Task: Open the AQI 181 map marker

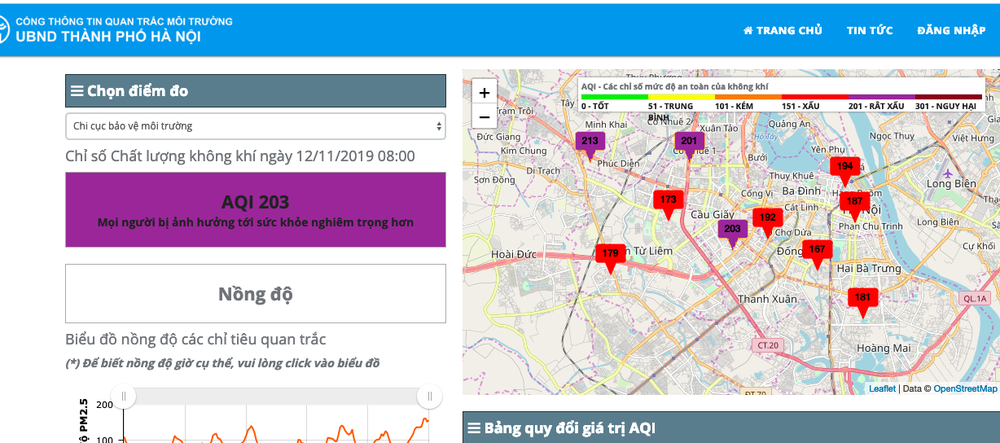Action: pos(863,301)
